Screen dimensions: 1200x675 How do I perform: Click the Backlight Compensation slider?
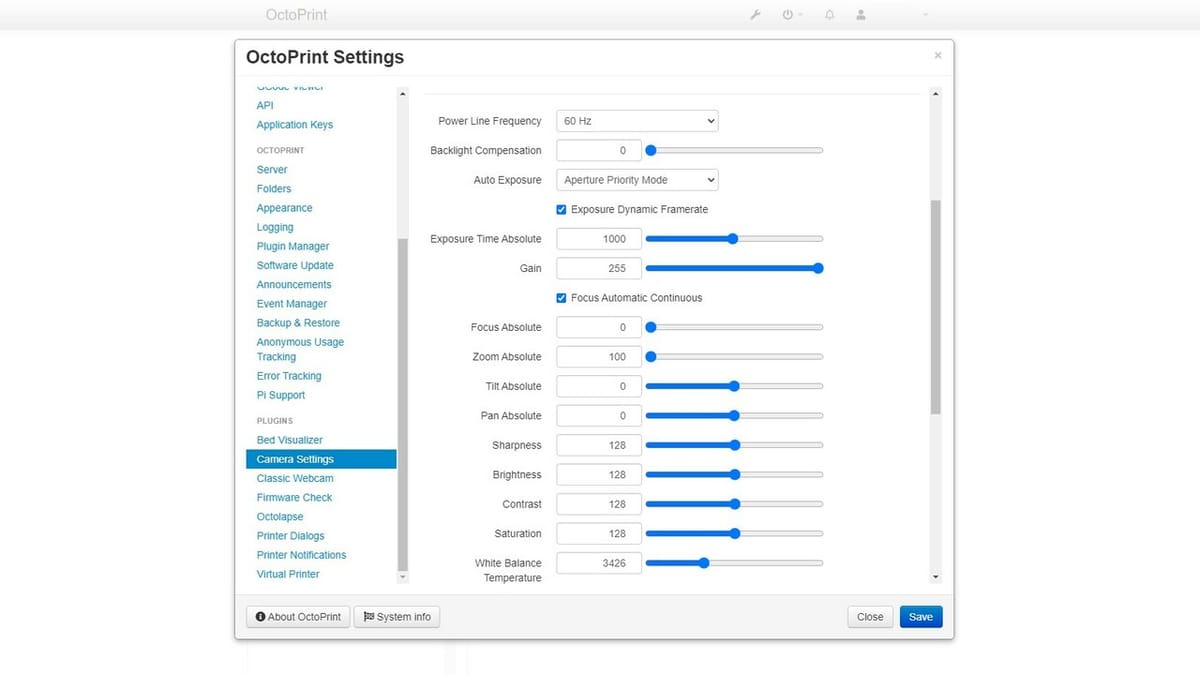pos(734,150)
